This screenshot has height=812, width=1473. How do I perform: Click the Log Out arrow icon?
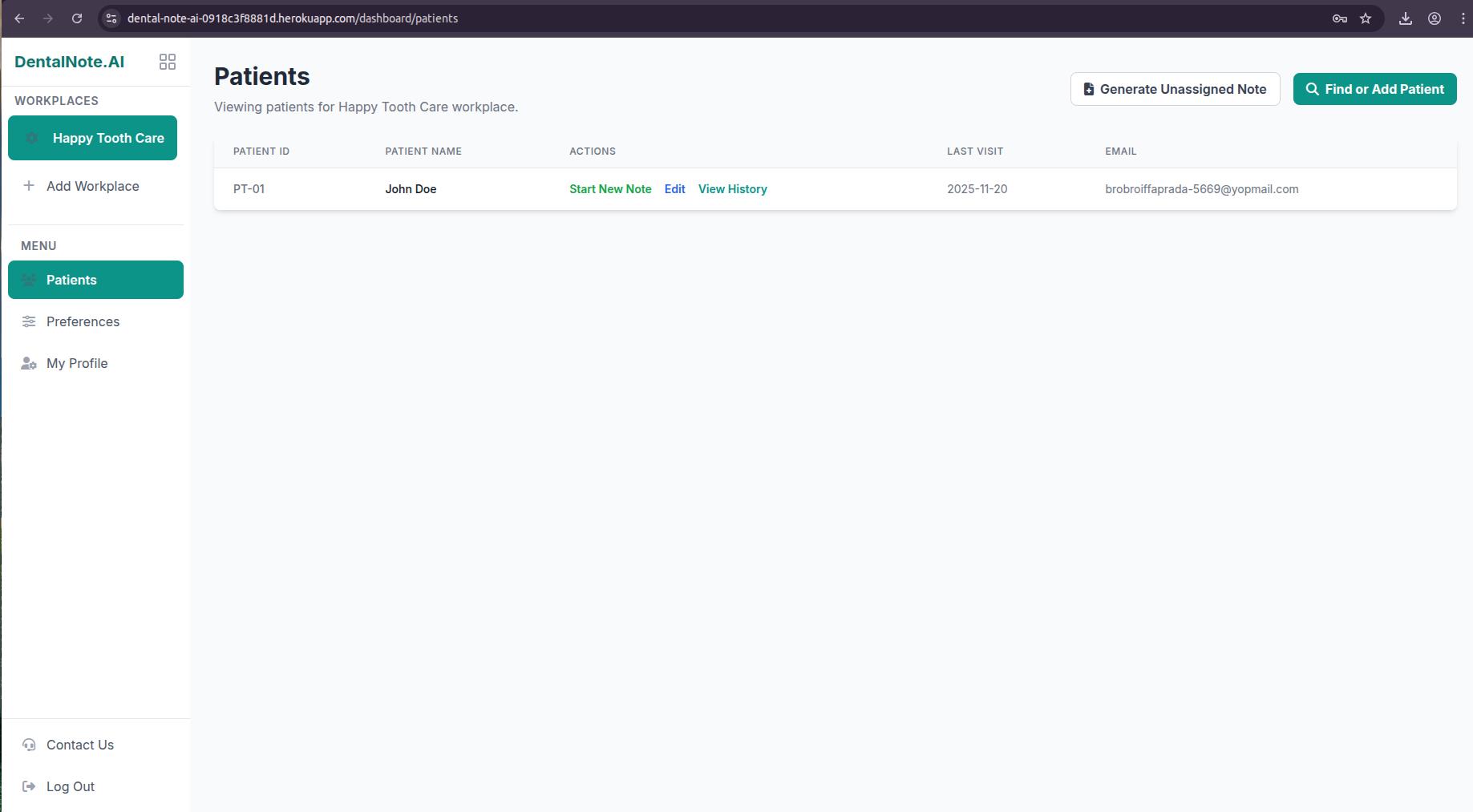point(29,786)
